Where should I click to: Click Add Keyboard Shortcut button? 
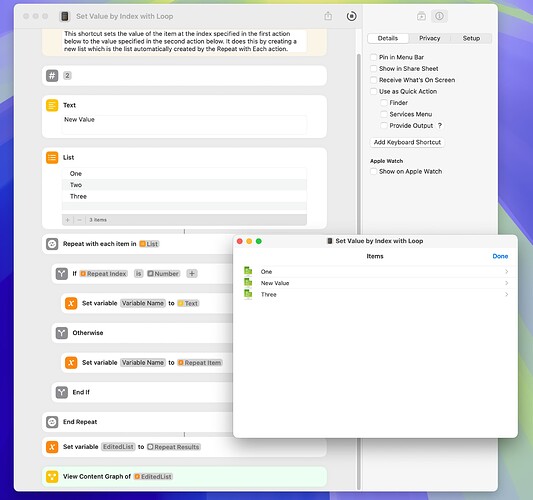point(407,142)
